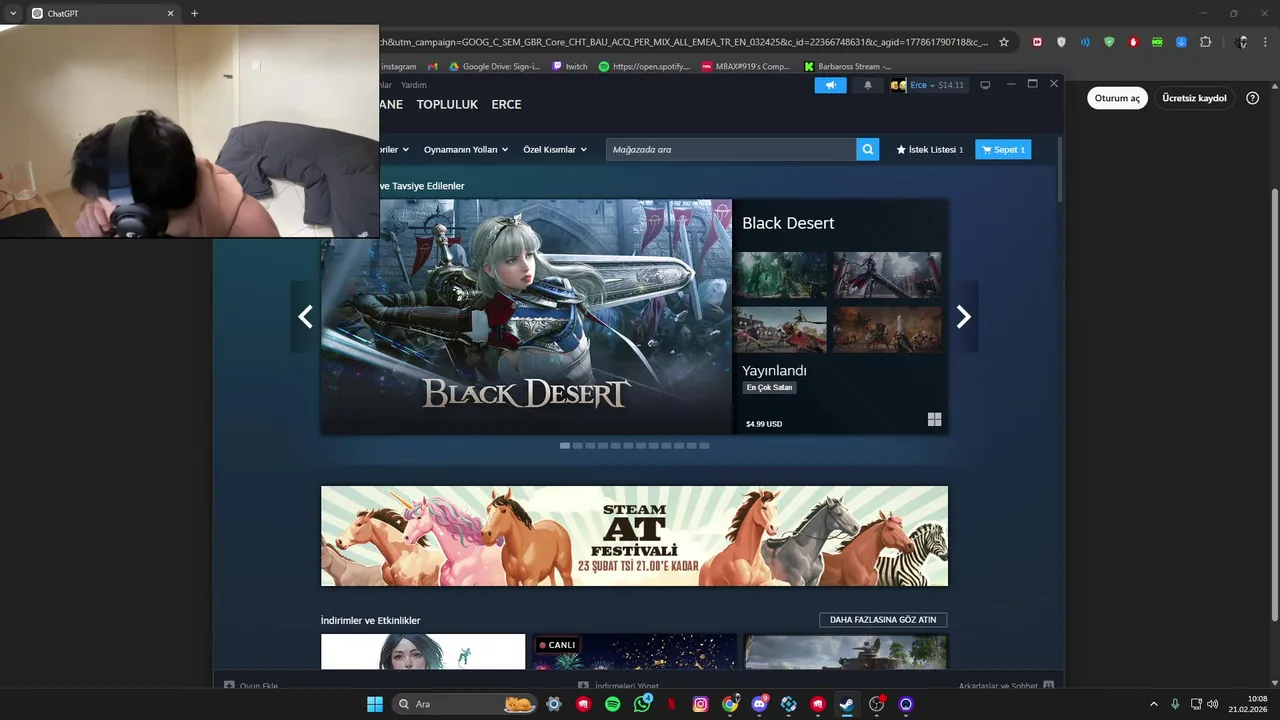Open the Steam notifications bell
1280x720 pixels.
[x=867, y=85]
